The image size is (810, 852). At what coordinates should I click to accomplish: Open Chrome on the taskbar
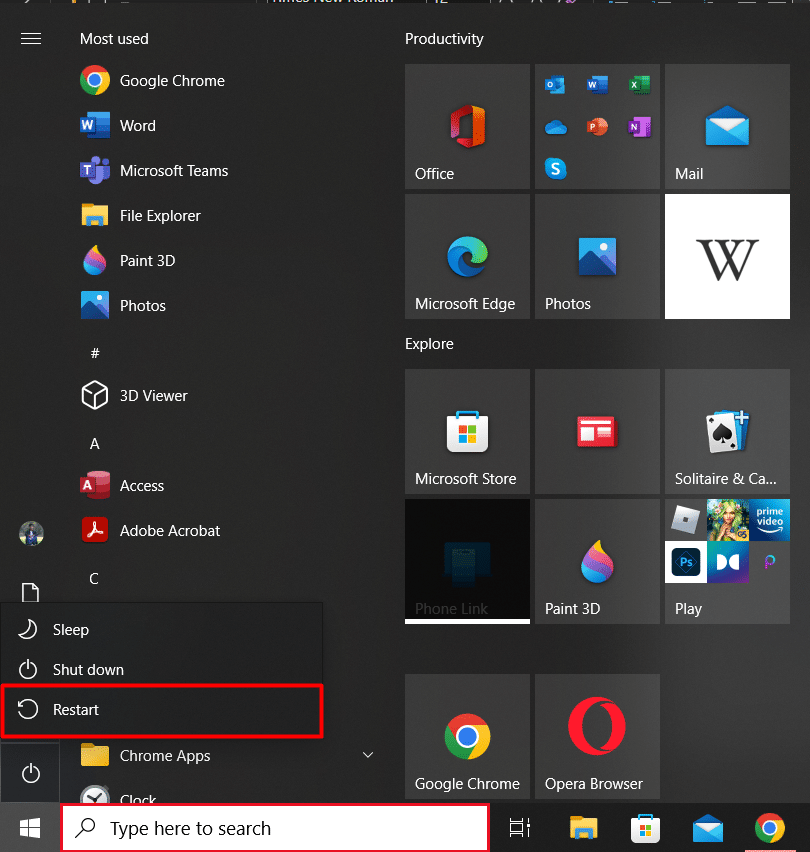point(770,828)
